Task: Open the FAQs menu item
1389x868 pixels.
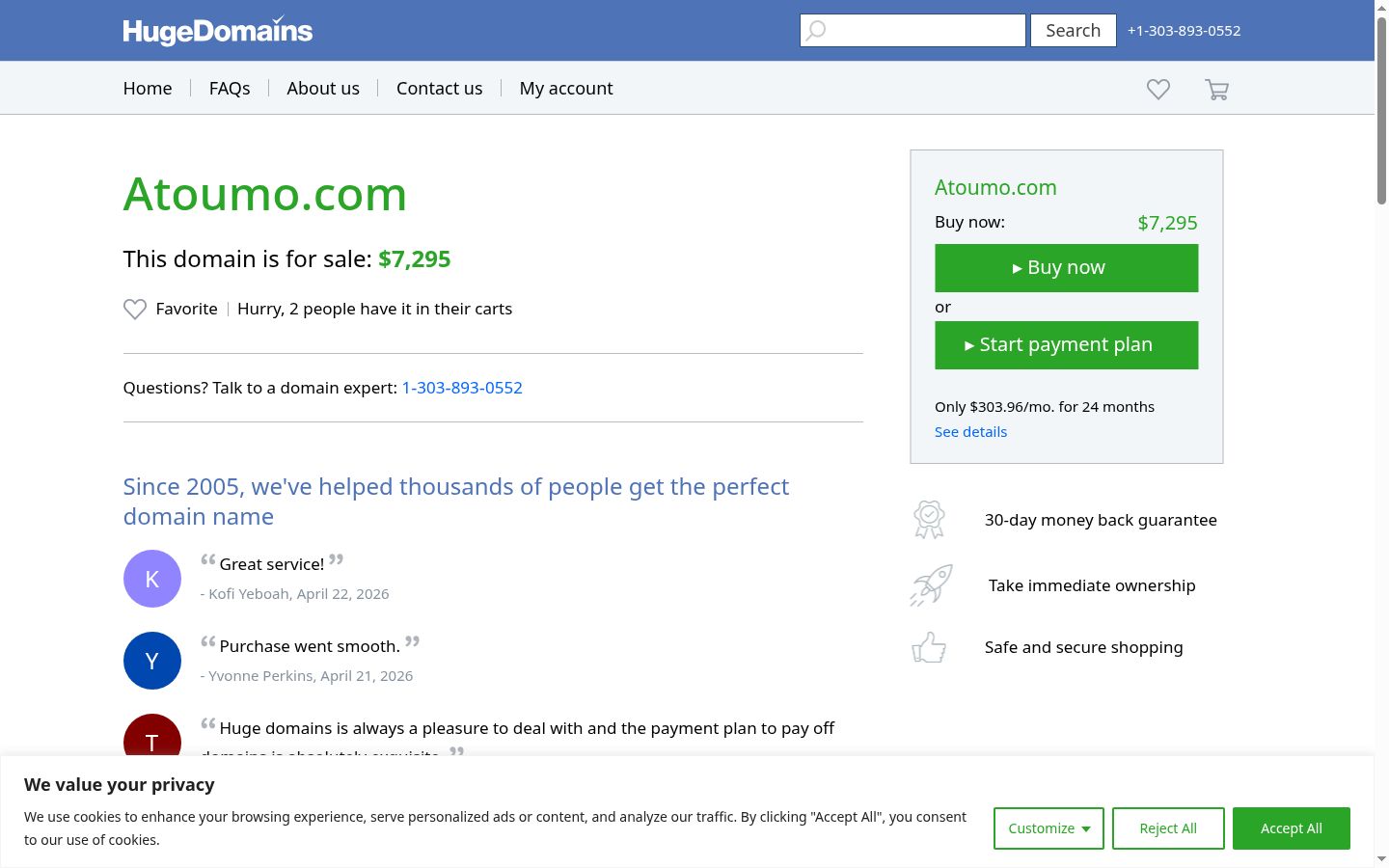Action: [x=230, y=89]
